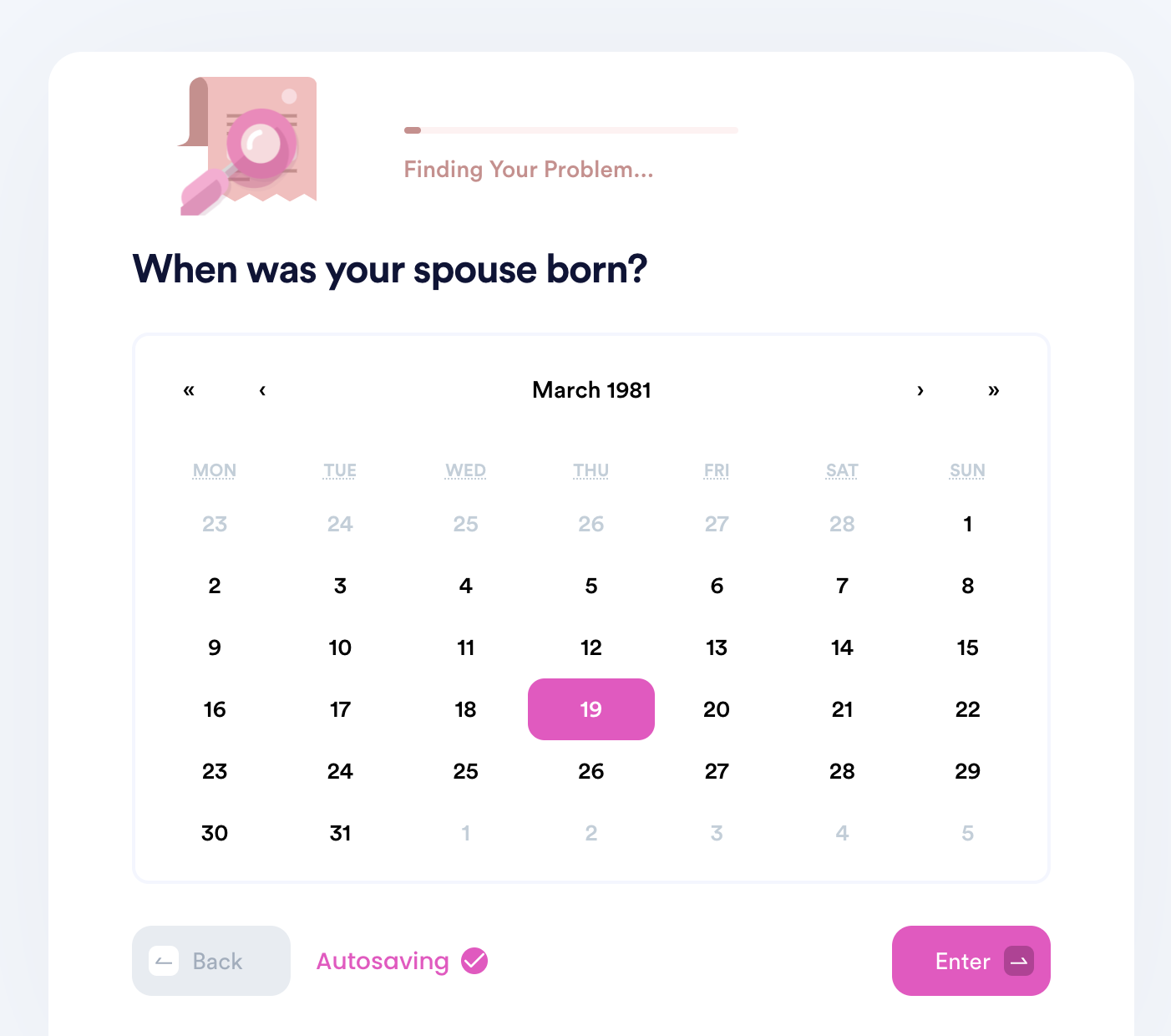Select March 1 on the calendar
1171x1036 pixels.
click(x=967, y=524)
